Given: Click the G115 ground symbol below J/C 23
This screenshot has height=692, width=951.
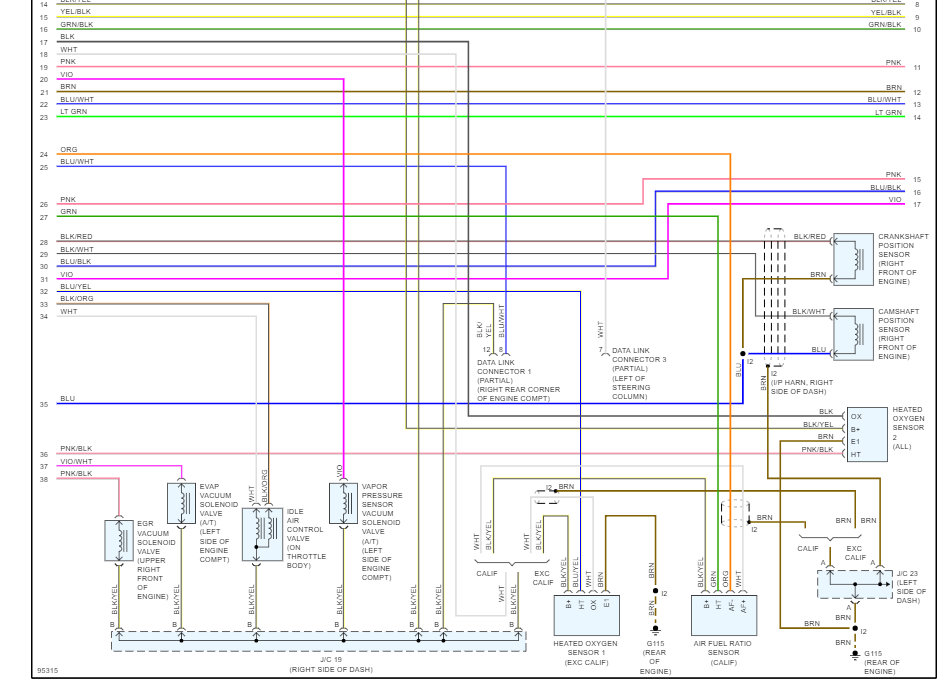Looking at the screenshot, I should pos(855,655).
